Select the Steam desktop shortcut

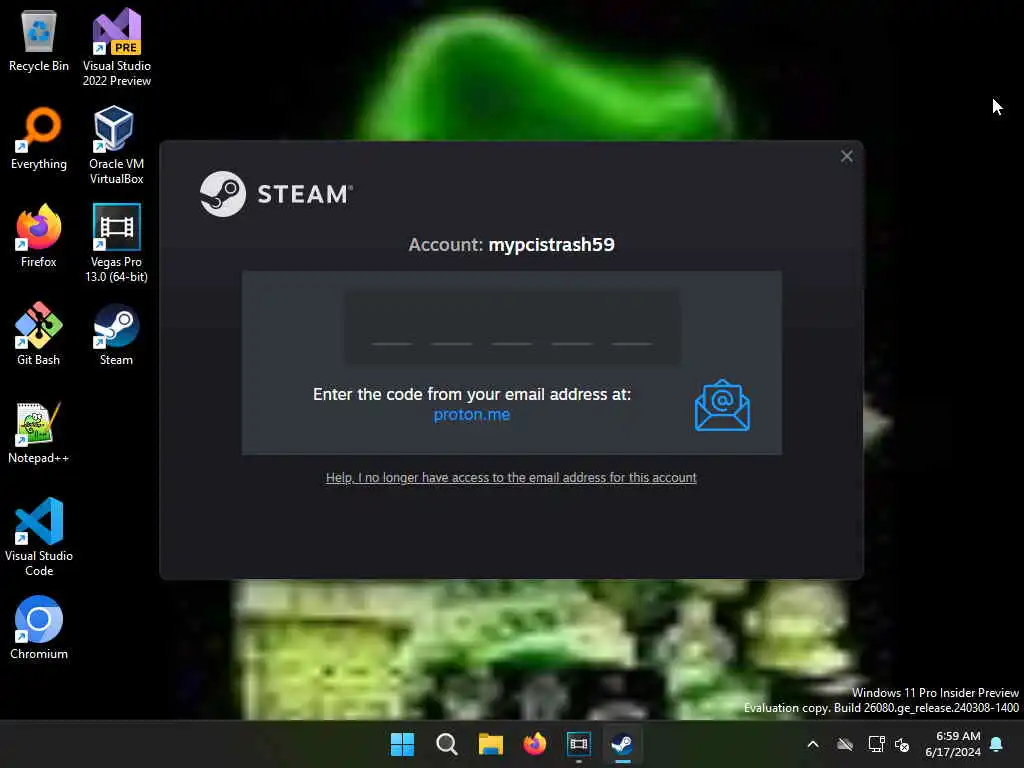pyautogui.click(x=116, y=334)
